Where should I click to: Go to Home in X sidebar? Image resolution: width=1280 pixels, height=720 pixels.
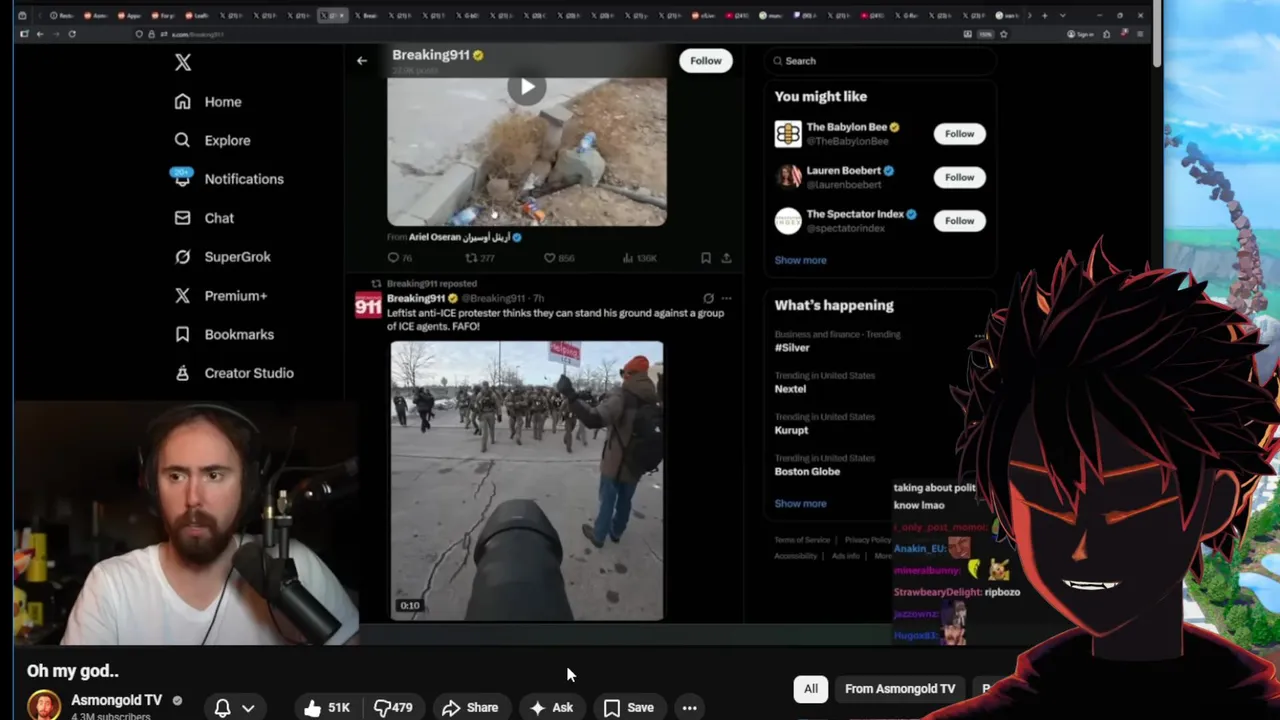coord(208,102)
